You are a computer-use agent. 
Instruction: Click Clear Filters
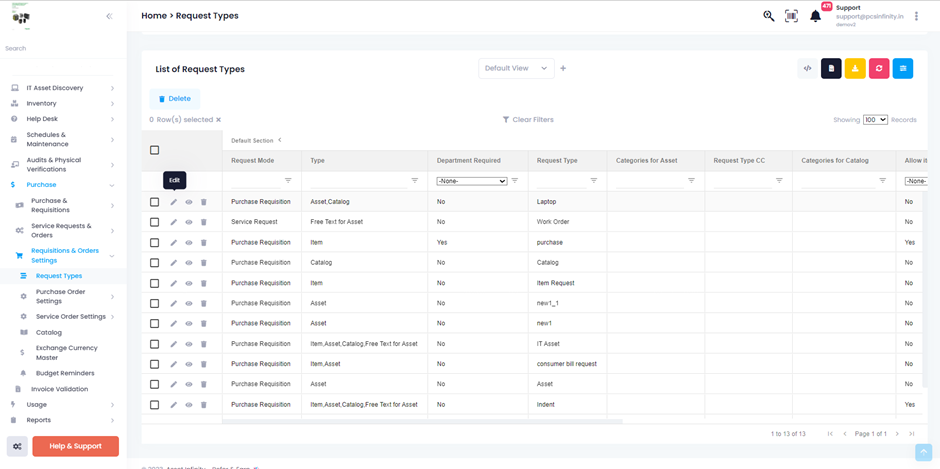click(528, 120)
